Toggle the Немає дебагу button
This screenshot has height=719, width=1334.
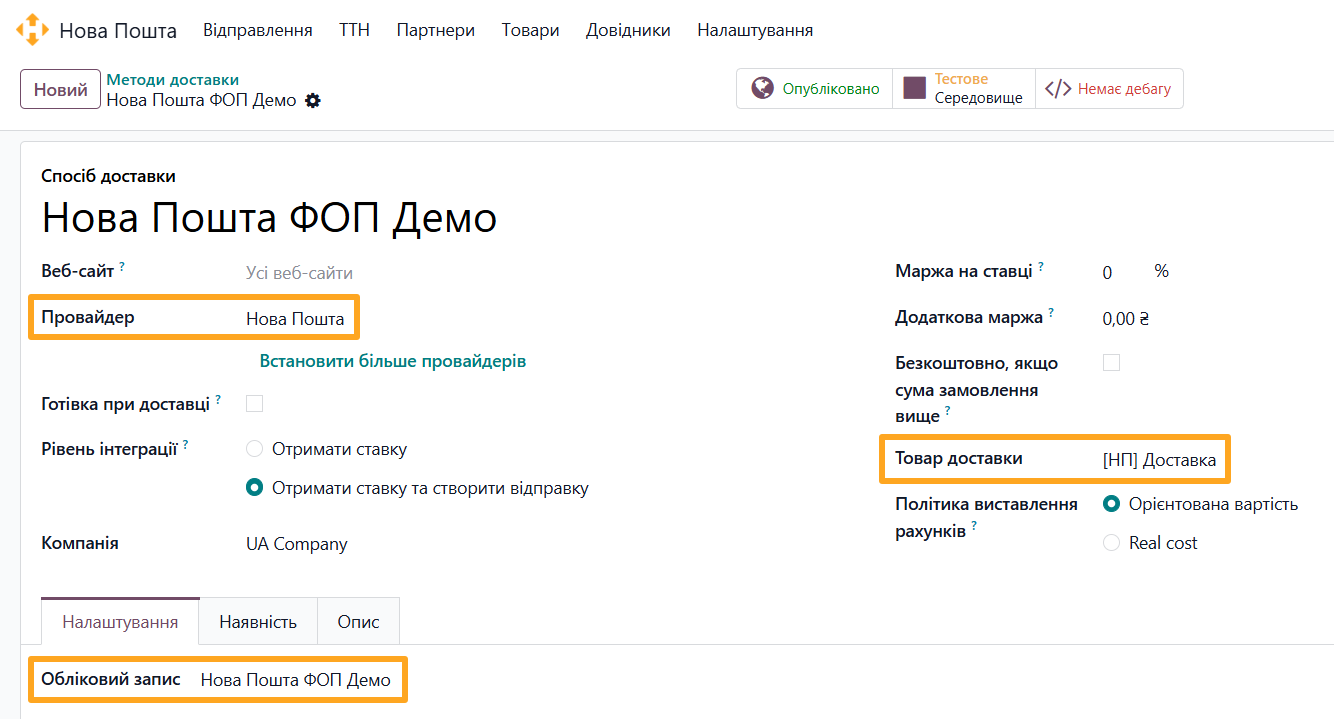[x=1109, y=88]
